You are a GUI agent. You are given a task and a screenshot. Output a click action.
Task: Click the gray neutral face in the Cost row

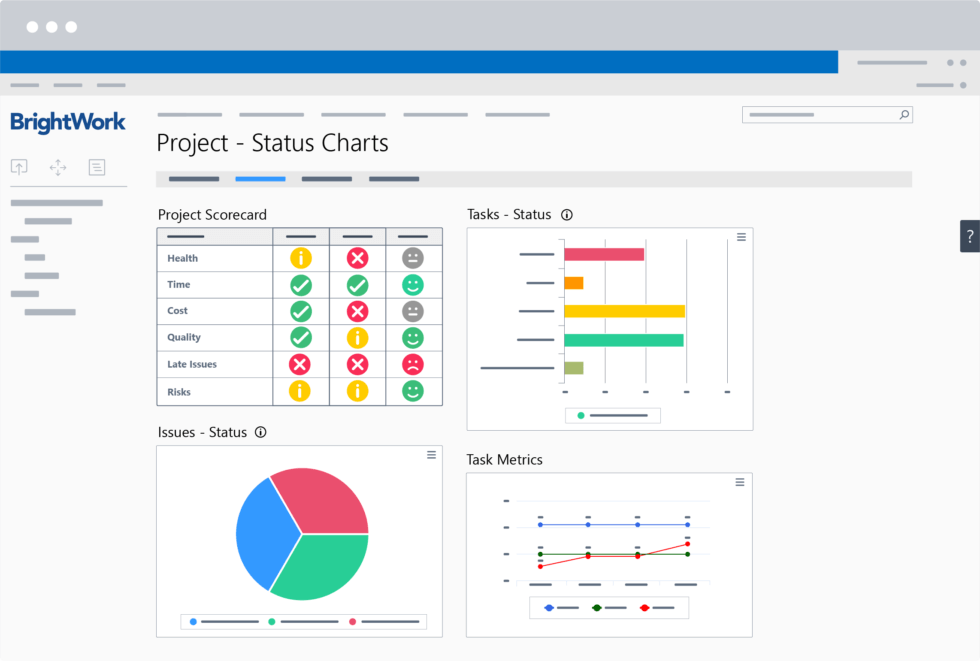tap(413, 311)
